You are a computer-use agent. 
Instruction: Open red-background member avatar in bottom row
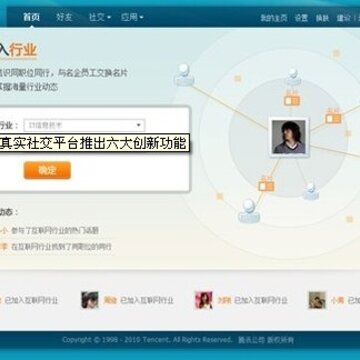[x=204, y=300]
